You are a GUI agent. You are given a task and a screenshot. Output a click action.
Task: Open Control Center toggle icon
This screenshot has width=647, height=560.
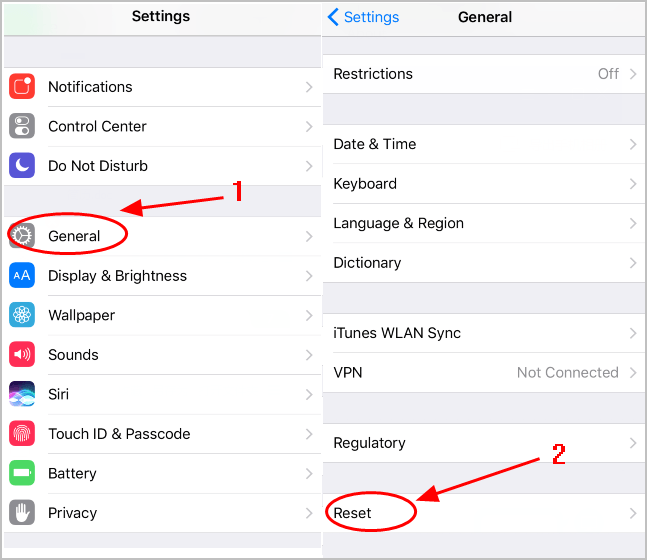[22, 126]
